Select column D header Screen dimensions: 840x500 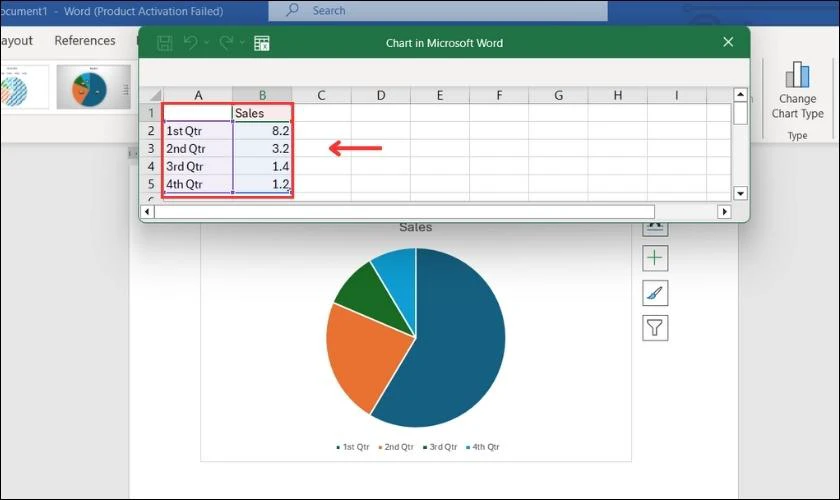pos(381,95)
